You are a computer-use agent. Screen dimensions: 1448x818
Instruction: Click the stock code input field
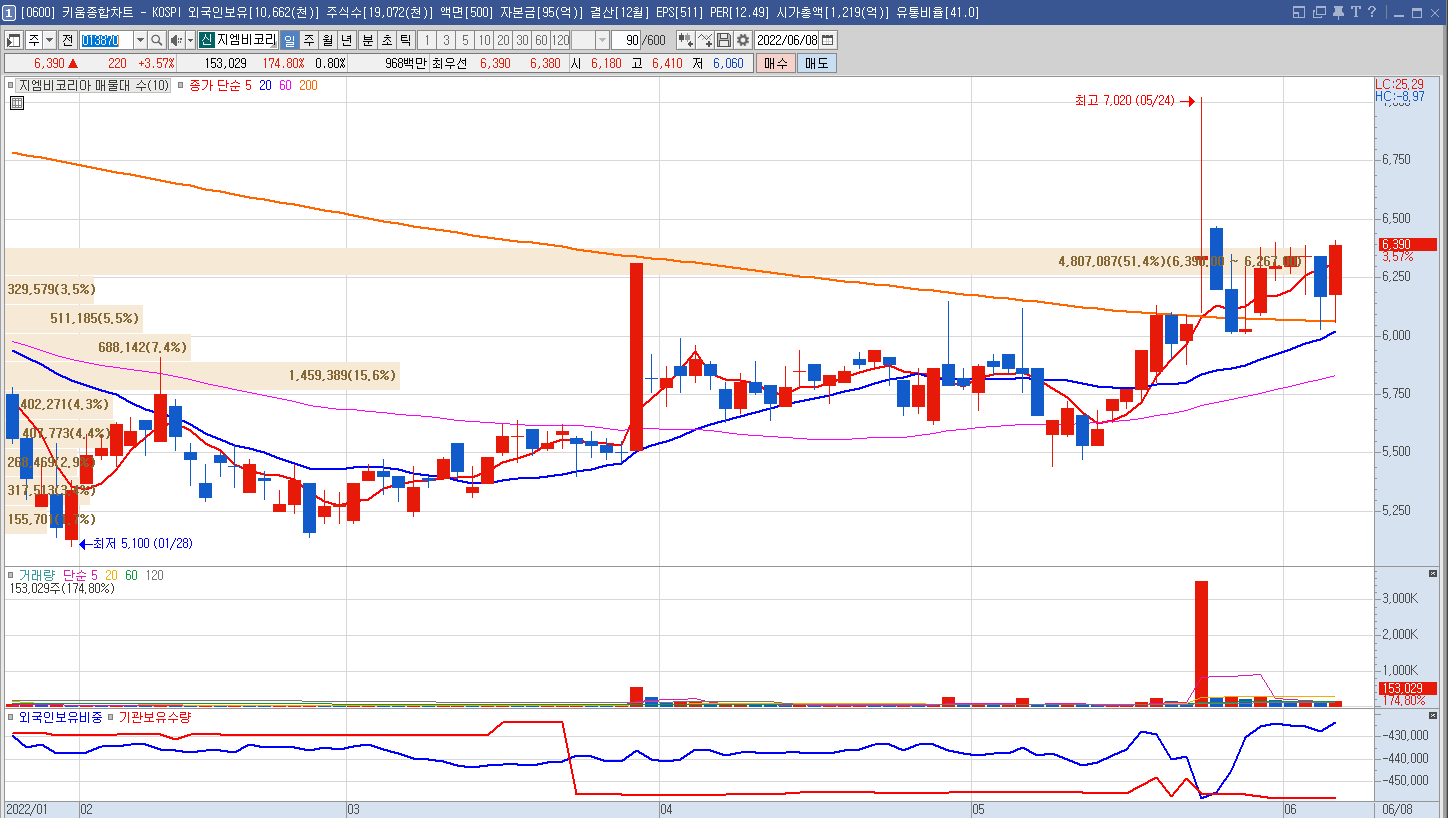106,40
